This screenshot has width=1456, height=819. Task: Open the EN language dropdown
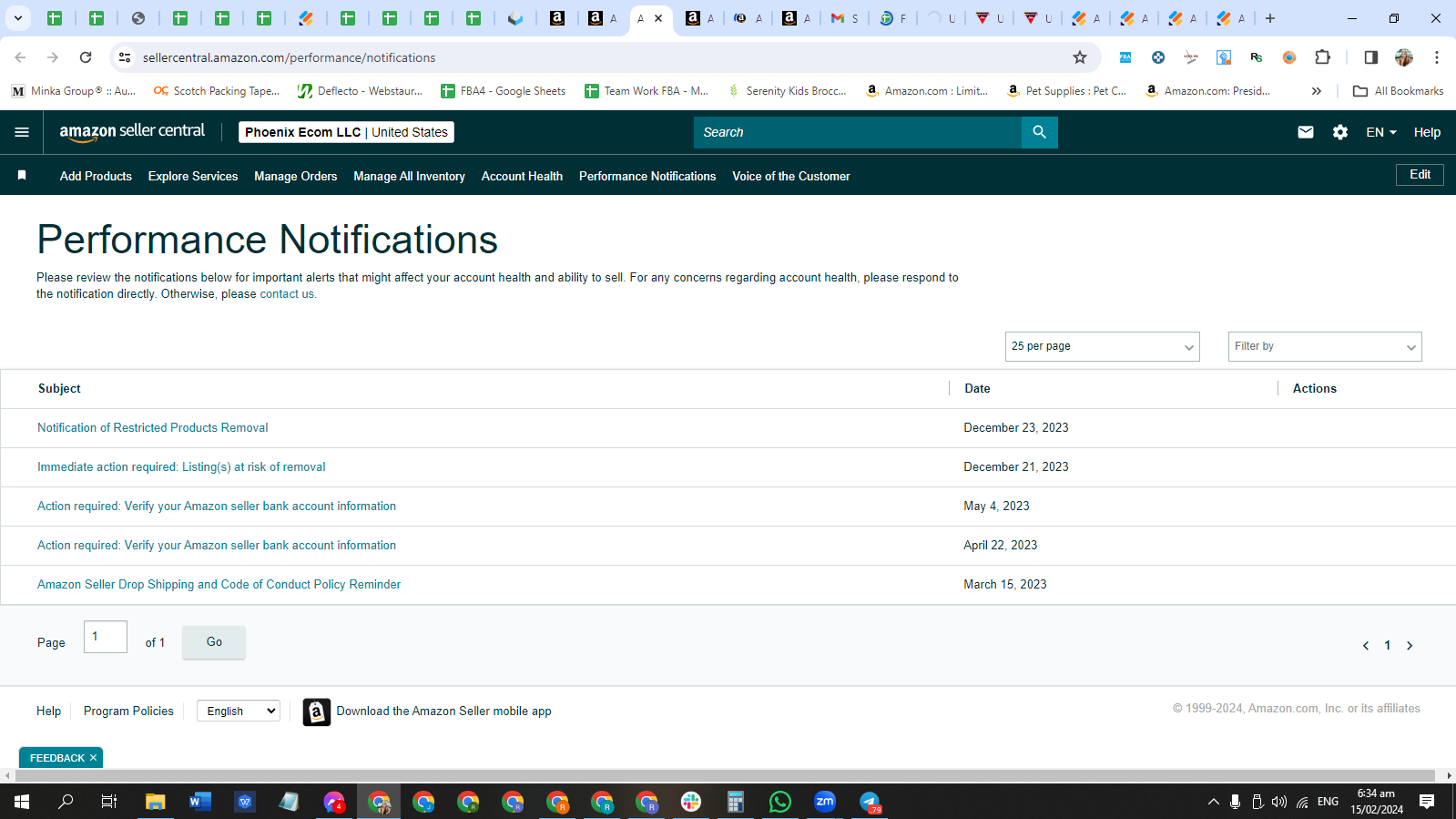[1381, 132]
